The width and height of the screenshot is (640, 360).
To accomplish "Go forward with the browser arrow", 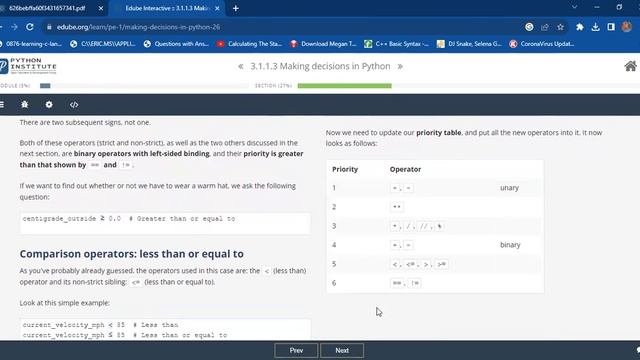I will pyautogui.click(x=14, y=27).
